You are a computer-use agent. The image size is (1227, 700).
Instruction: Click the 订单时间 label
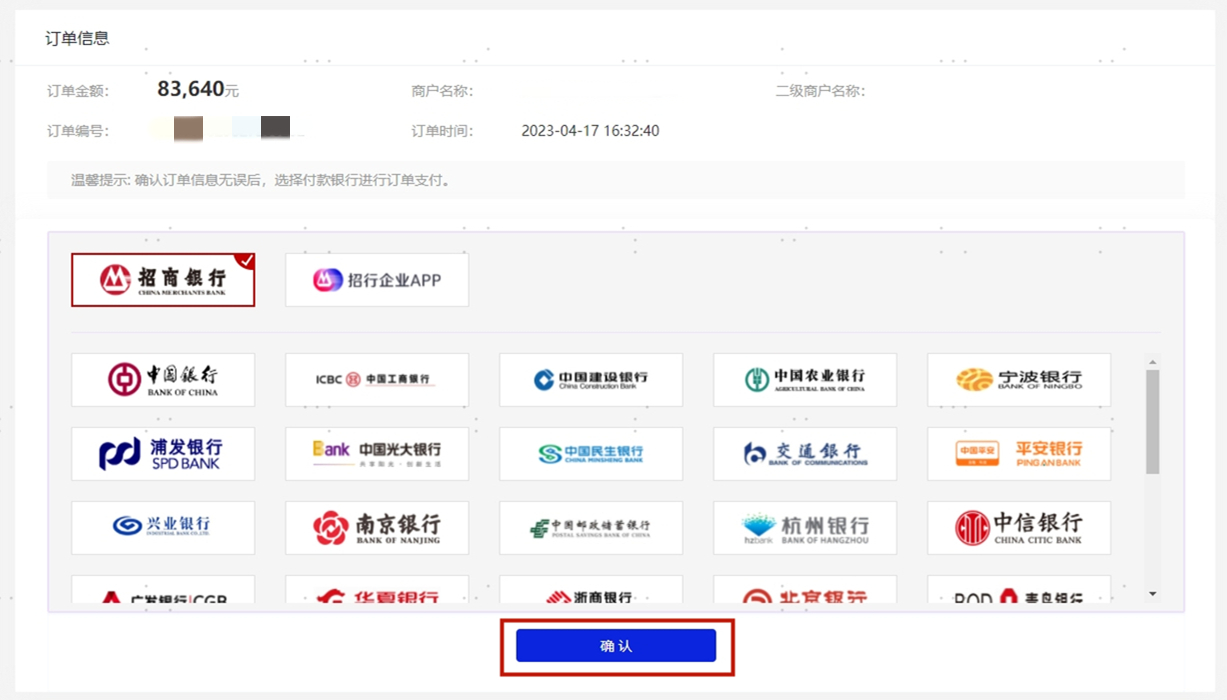click(x=442, y=131)
